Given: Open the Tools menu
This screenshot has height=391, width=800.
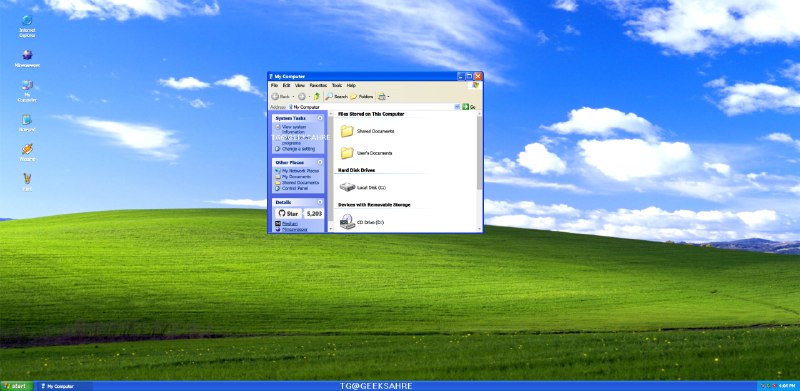Looking at the screenshot, I should point(337,85).
